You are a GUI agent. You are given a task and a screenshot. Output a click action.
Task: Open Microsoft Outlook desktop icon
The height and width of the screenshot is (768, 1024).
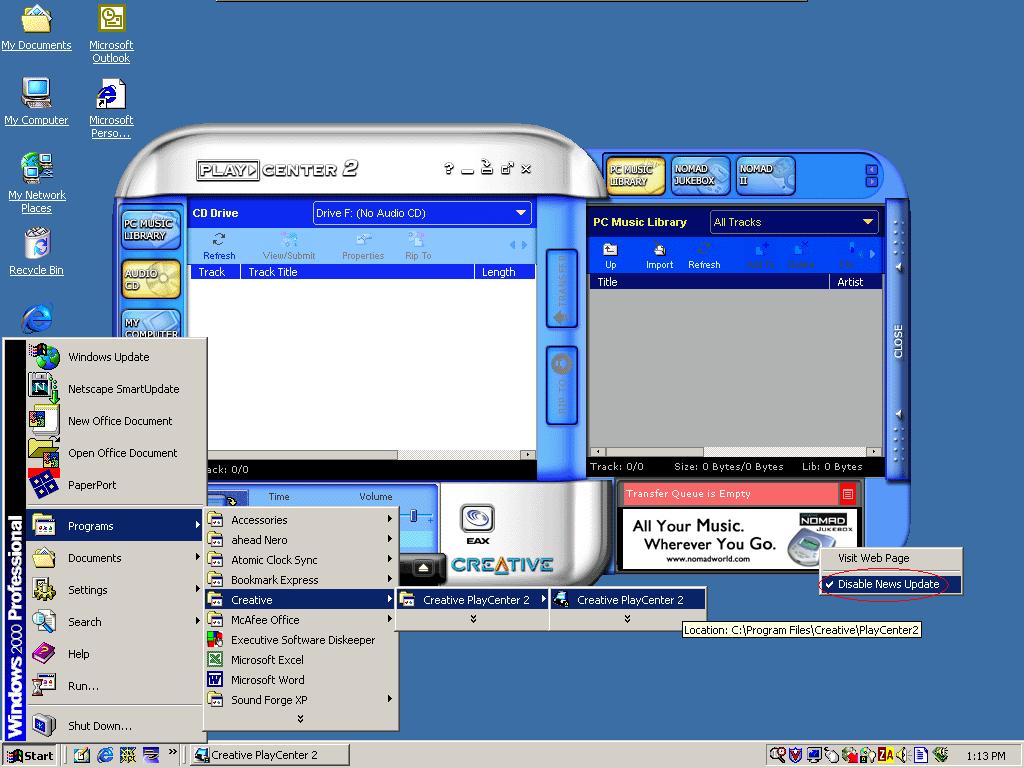point(111,33)
